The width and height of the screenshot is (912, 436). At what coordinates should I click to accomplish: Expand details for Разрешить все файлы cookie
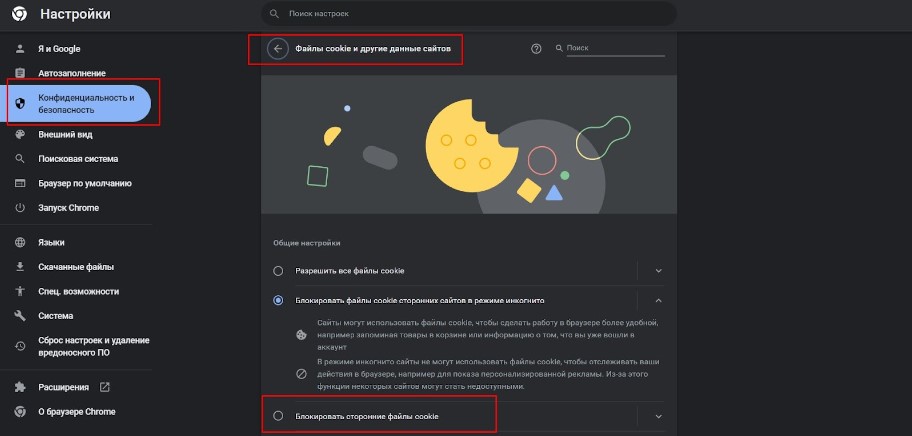pyautogui.click(x=658, y=271)
